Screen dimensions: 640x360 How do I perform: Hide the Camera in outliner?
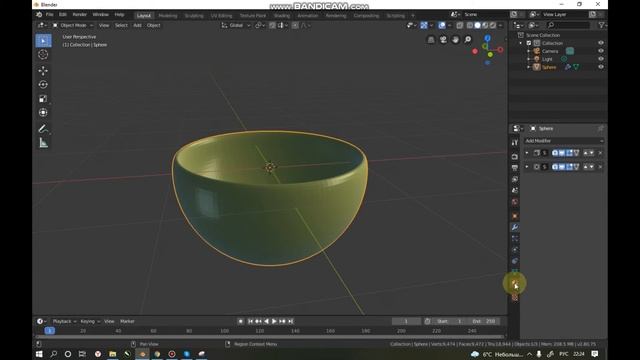(x=601, y=51)
